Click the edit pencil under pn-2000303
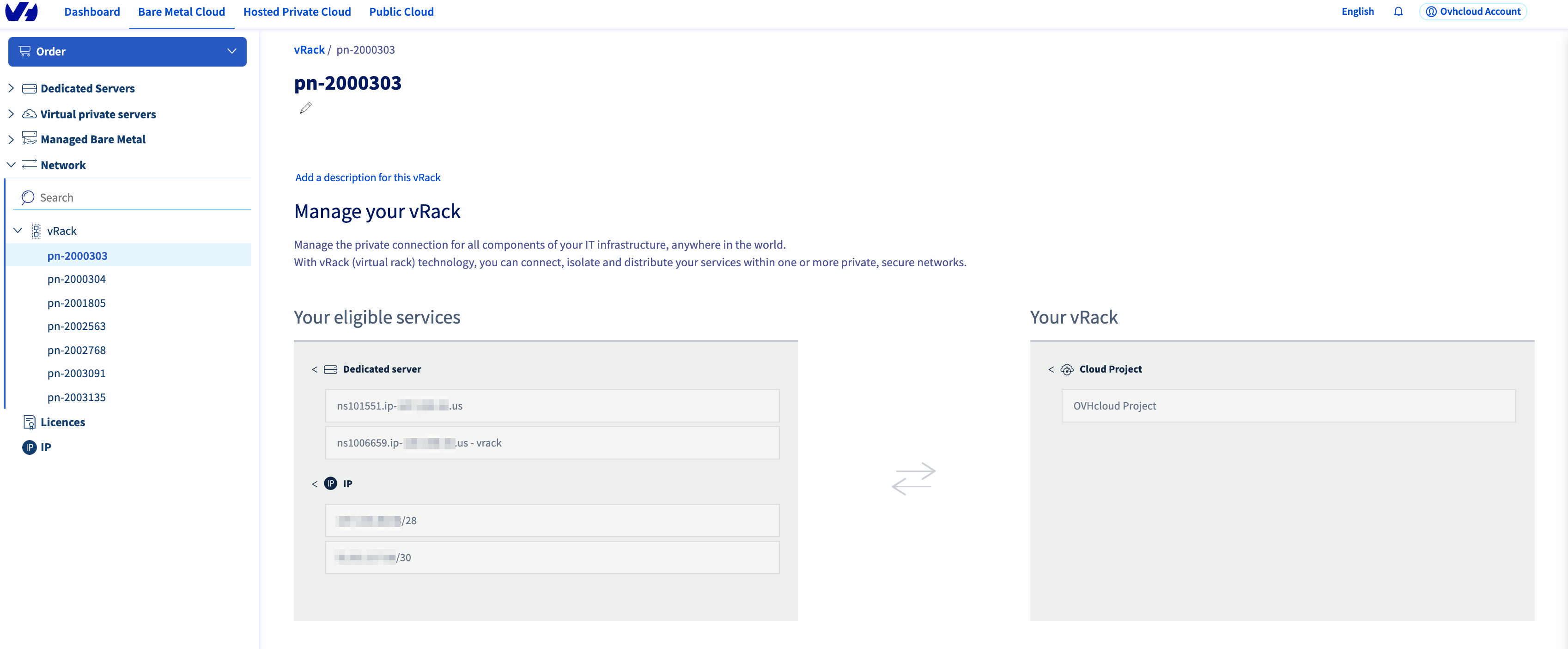This screenshot has height=649, width=1568. tap(305, 108)
